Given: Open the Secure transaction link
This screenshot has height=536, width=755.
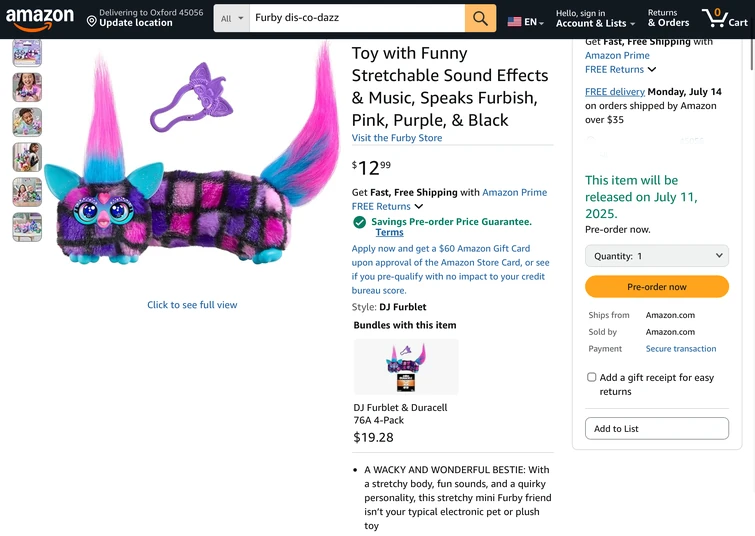Looking at the screenshot, I should tap(680, 349).
